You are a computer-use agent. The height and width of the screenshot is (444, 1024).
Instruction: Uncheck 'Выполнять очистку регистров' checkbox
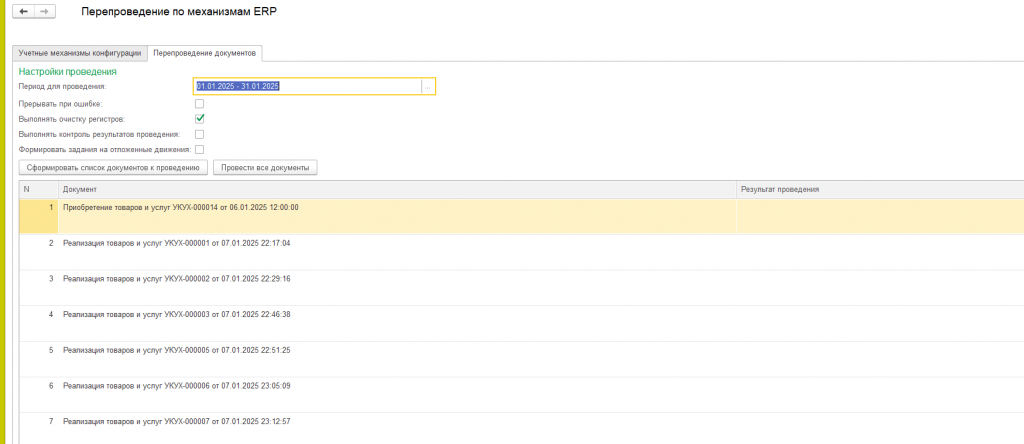[x=200, y=118]
